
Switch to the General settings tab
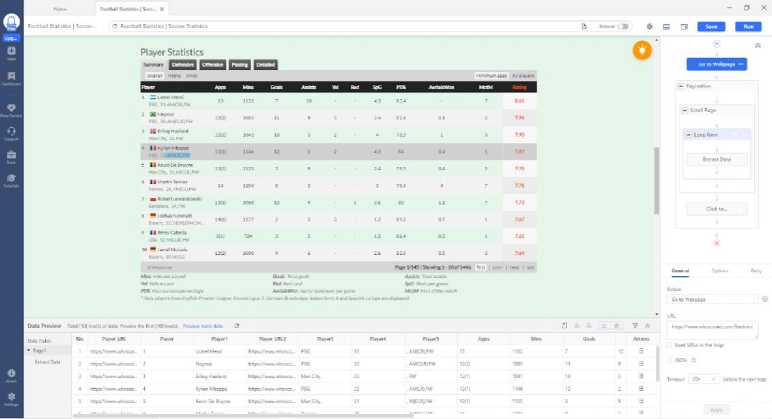(680, 271)
